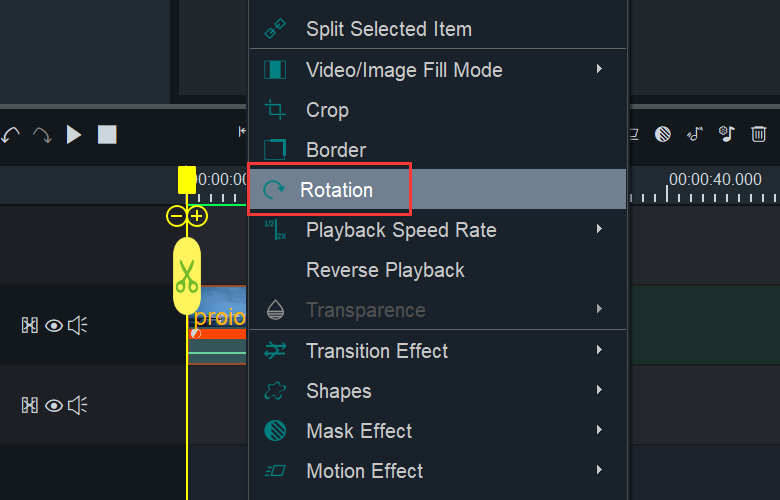Select Reverse Playback menu entry

[385, 270]
